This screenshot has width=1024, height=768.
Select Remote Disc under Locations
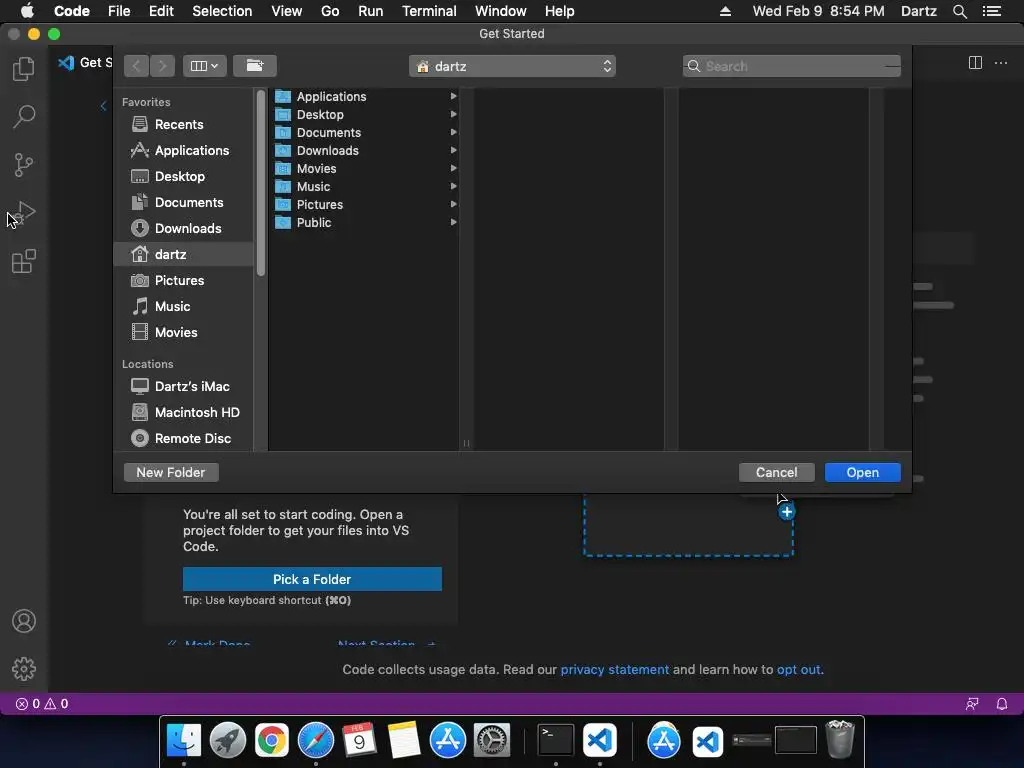[x=184, y=438]
